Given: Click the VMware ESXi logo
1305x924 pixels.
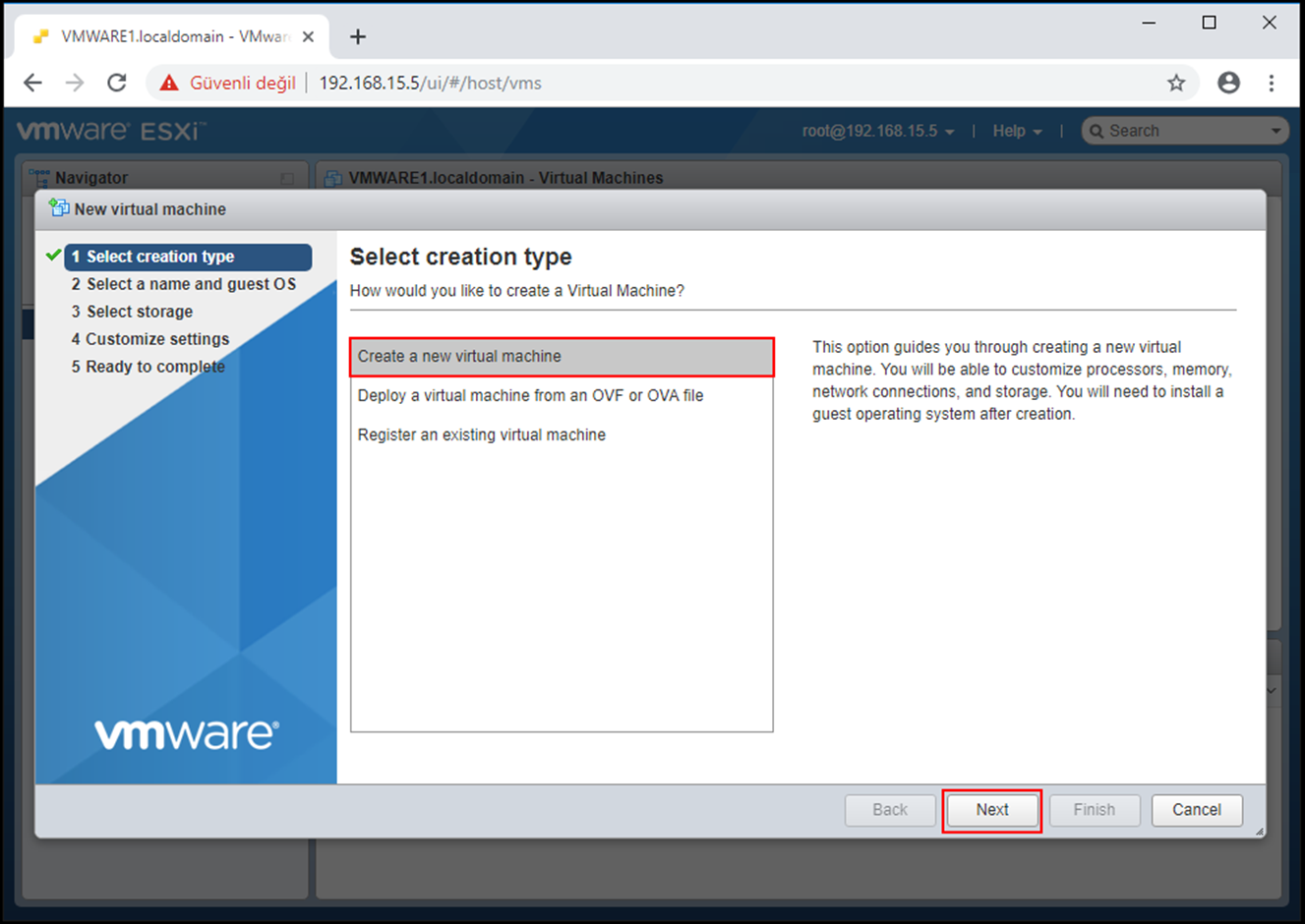Looking at the screenshot, I should [111, 131].
